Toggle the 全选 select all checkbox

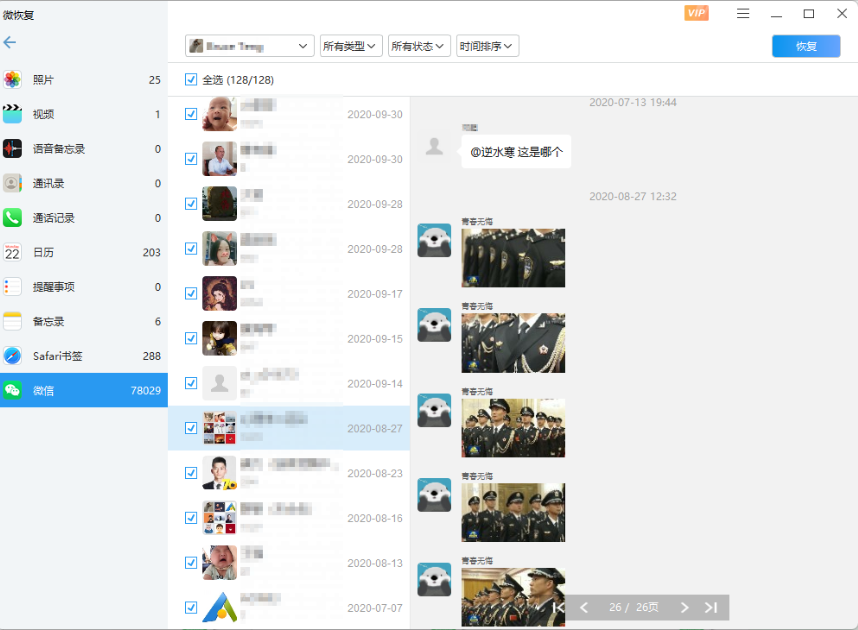(191, 80)
